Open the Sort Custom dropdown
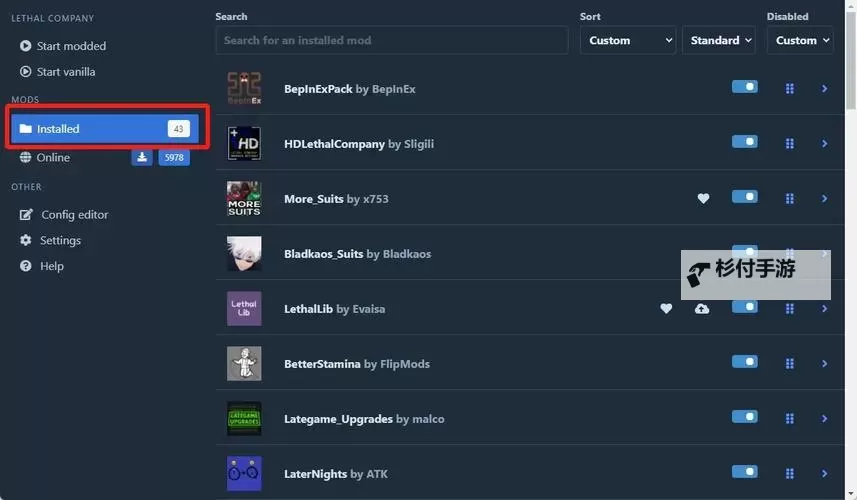 tap(627, 40)
